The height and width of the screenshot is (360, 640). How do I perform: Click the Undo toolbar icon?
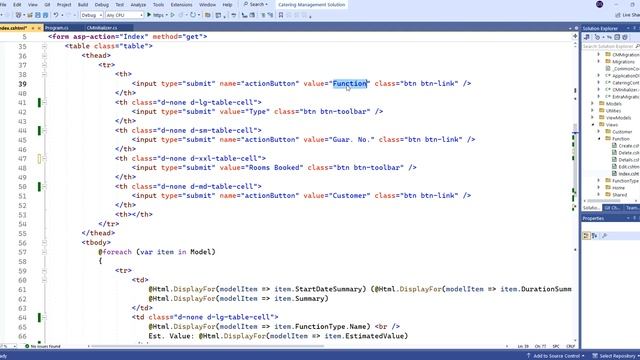coord(56,15)
